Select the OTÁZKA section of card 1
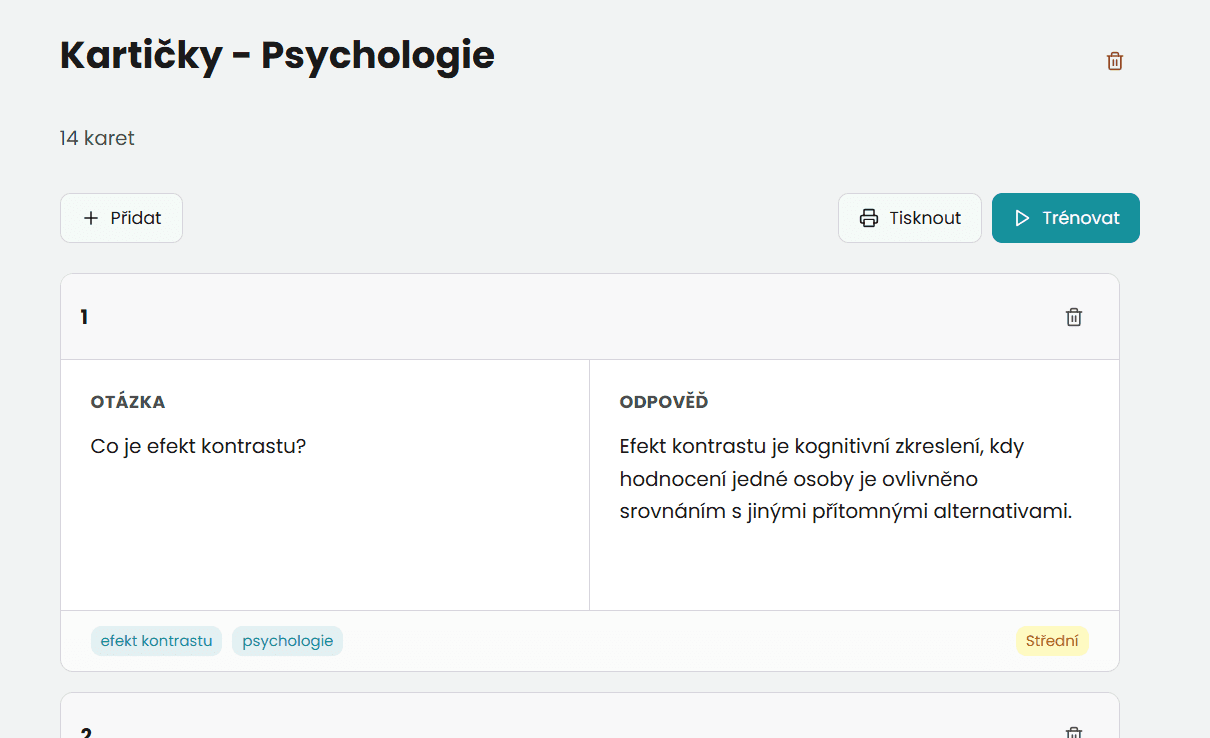Viewport: 1210px width, 738px height. coord(126,401)
